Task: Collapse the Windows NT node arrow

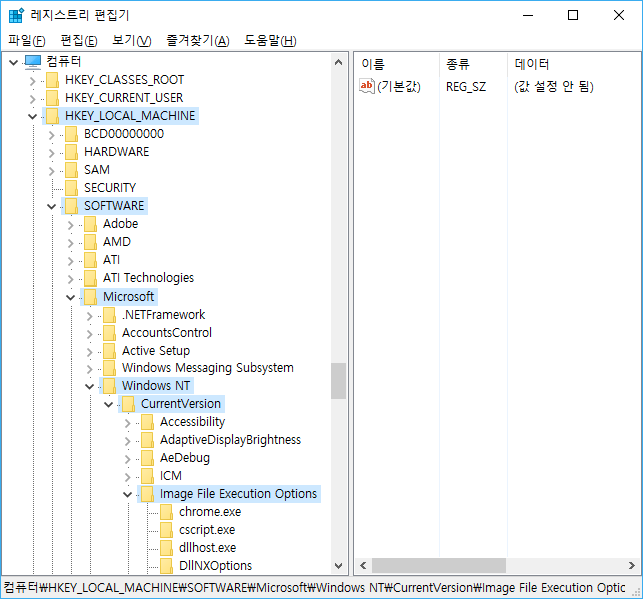Action: pos(89,387)
